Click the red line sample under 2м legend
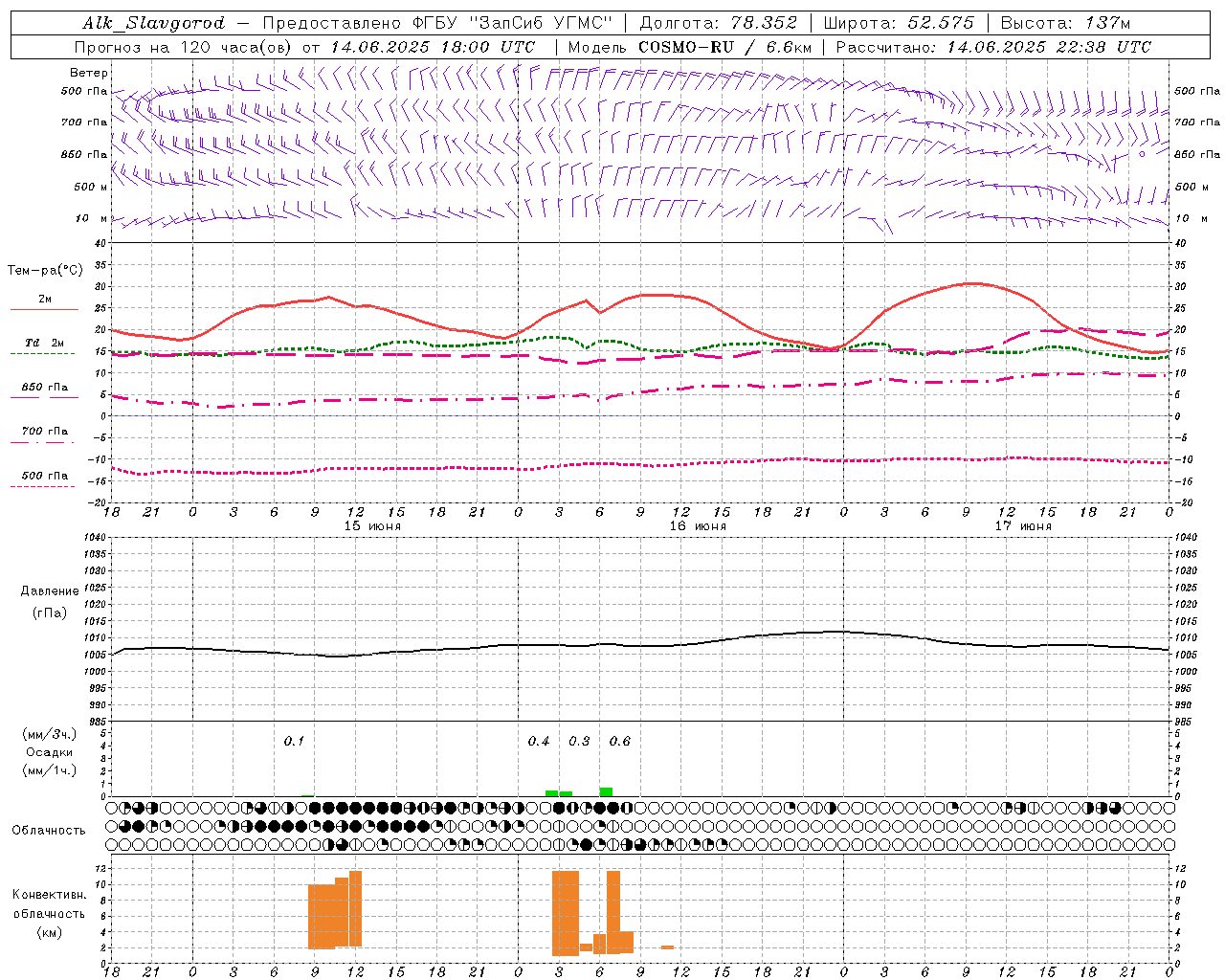This screenshot has height=980, width=1225. pyautogui.click(x=44, y=310)
